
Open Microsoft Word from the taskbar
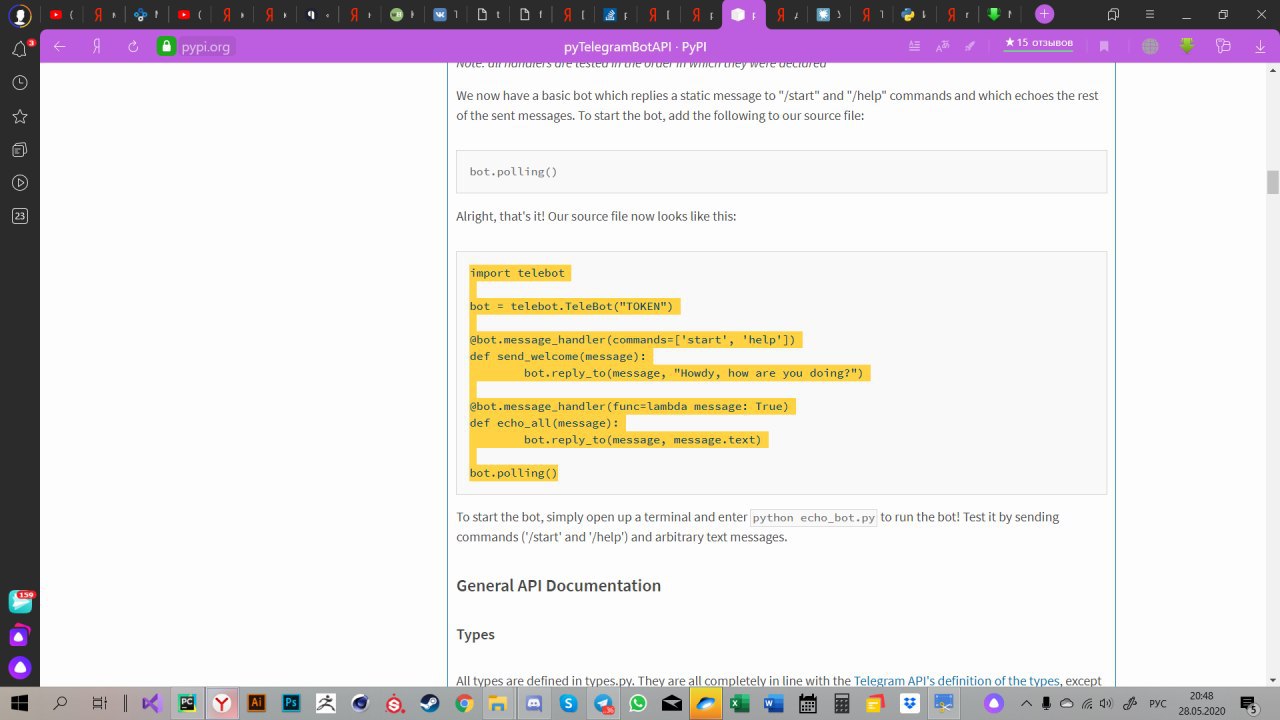pos(774,703)
